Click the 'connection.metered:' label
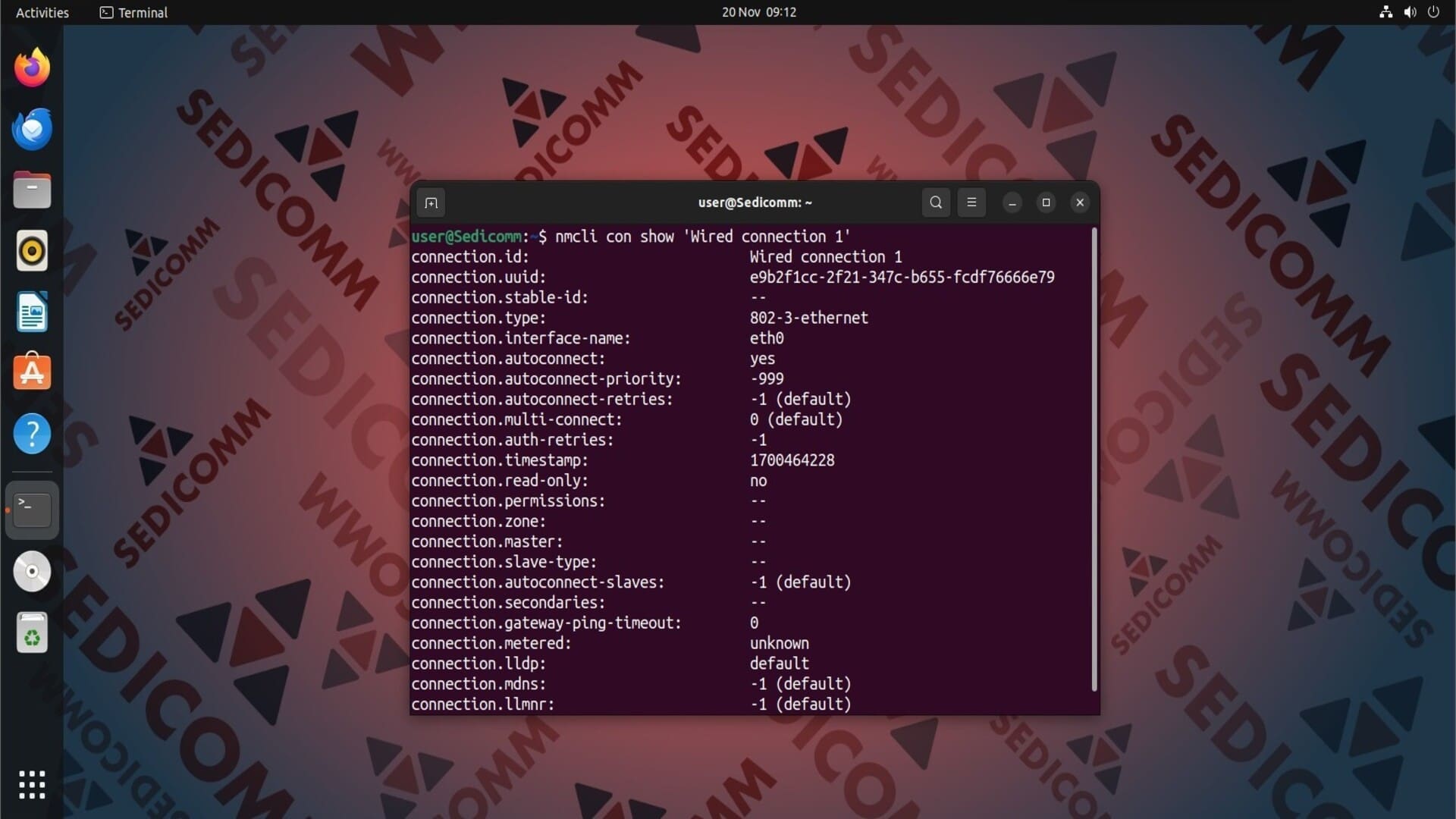The width and height of the screenshot is (1456, 819). pos(491,643)
